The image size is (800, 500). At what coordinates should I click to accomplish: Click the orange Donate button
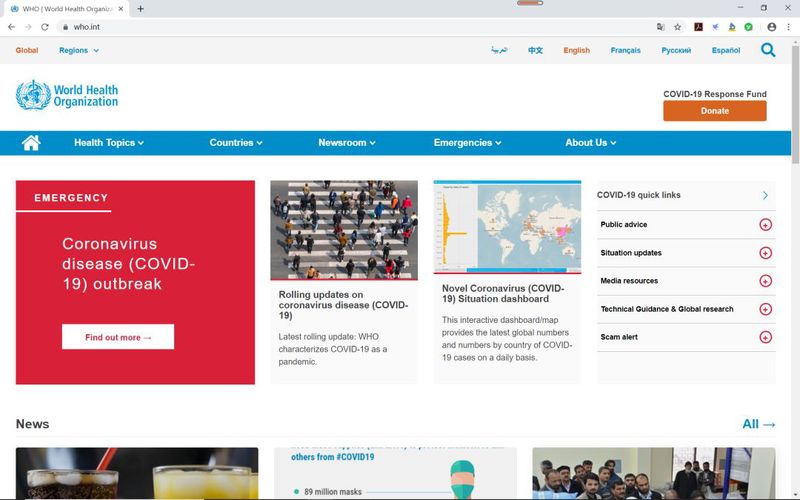[x=715, y=111]
